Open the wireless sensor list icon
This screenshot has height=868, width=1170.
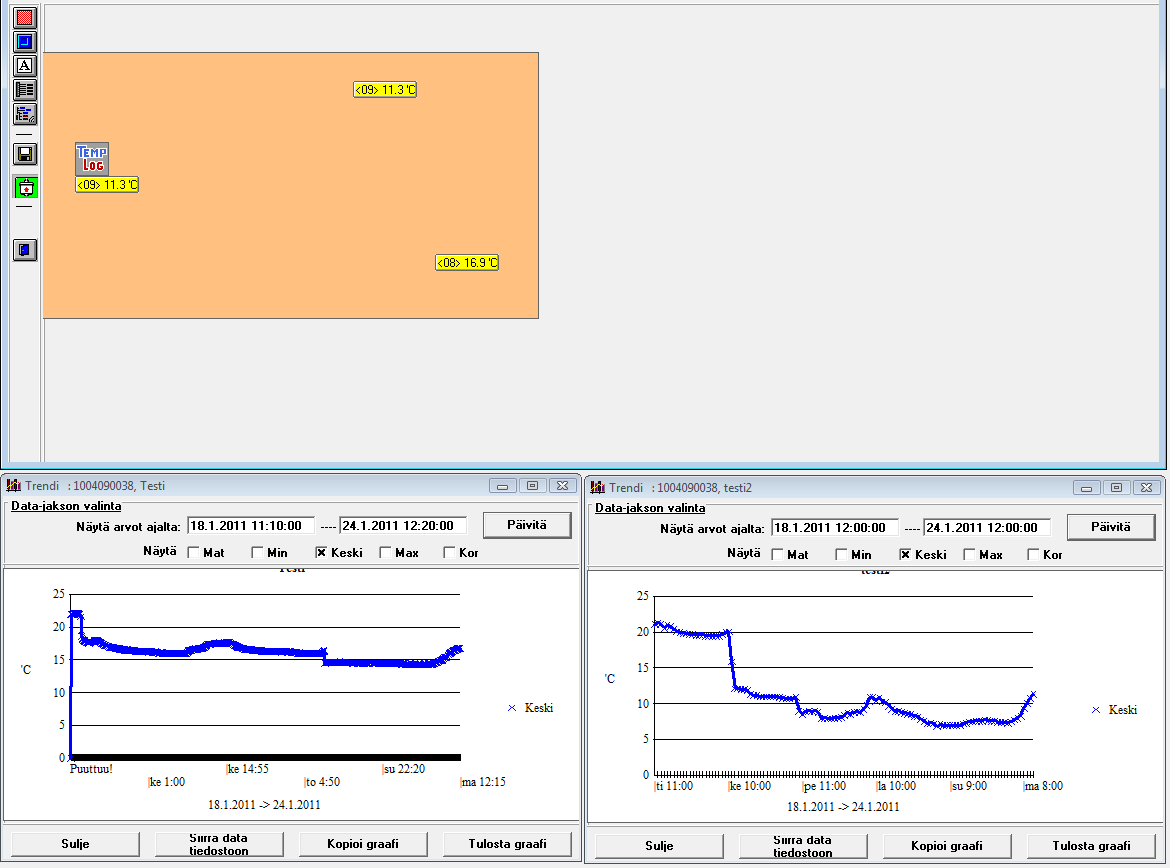tap(25, 114)
